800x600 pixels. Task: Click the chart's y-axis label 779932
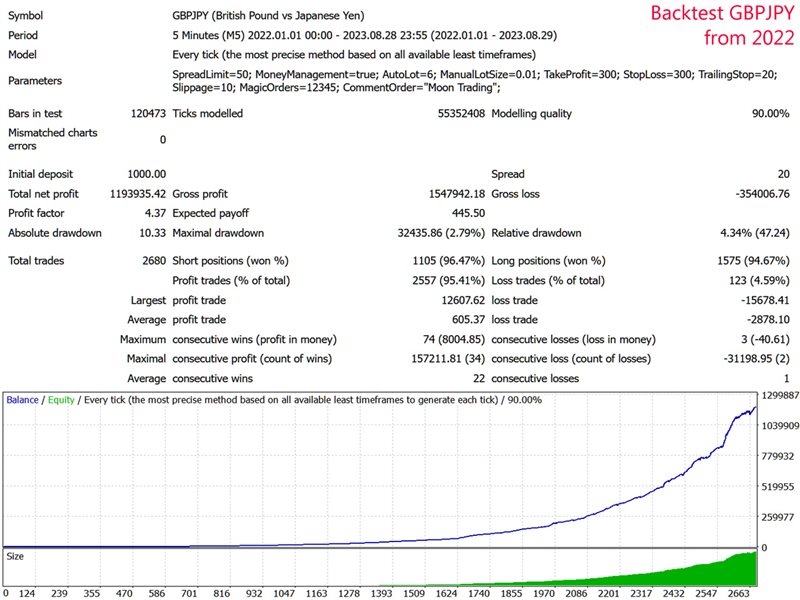[x=778, y=456]
